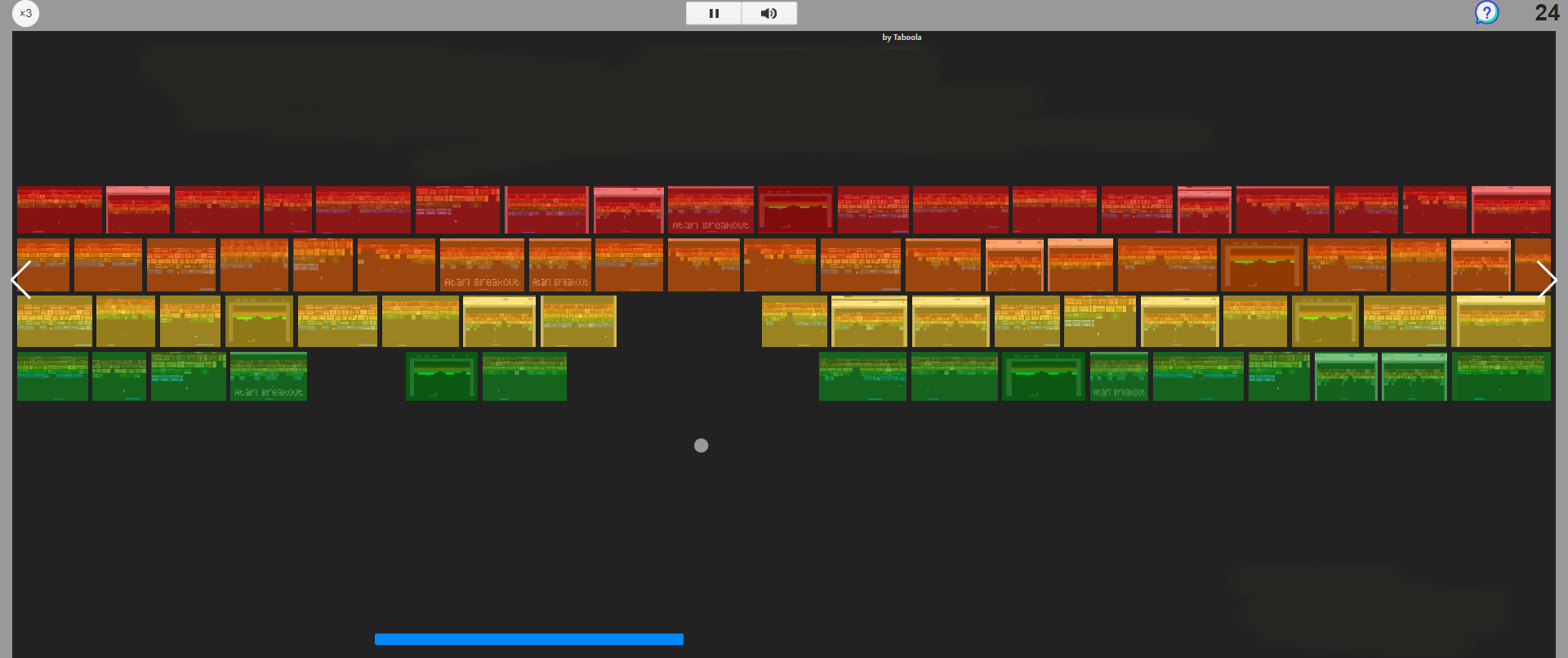Click the right navigation chevron
Viewport: 1568px width, 658px height.
click(x=1547, y=280)
